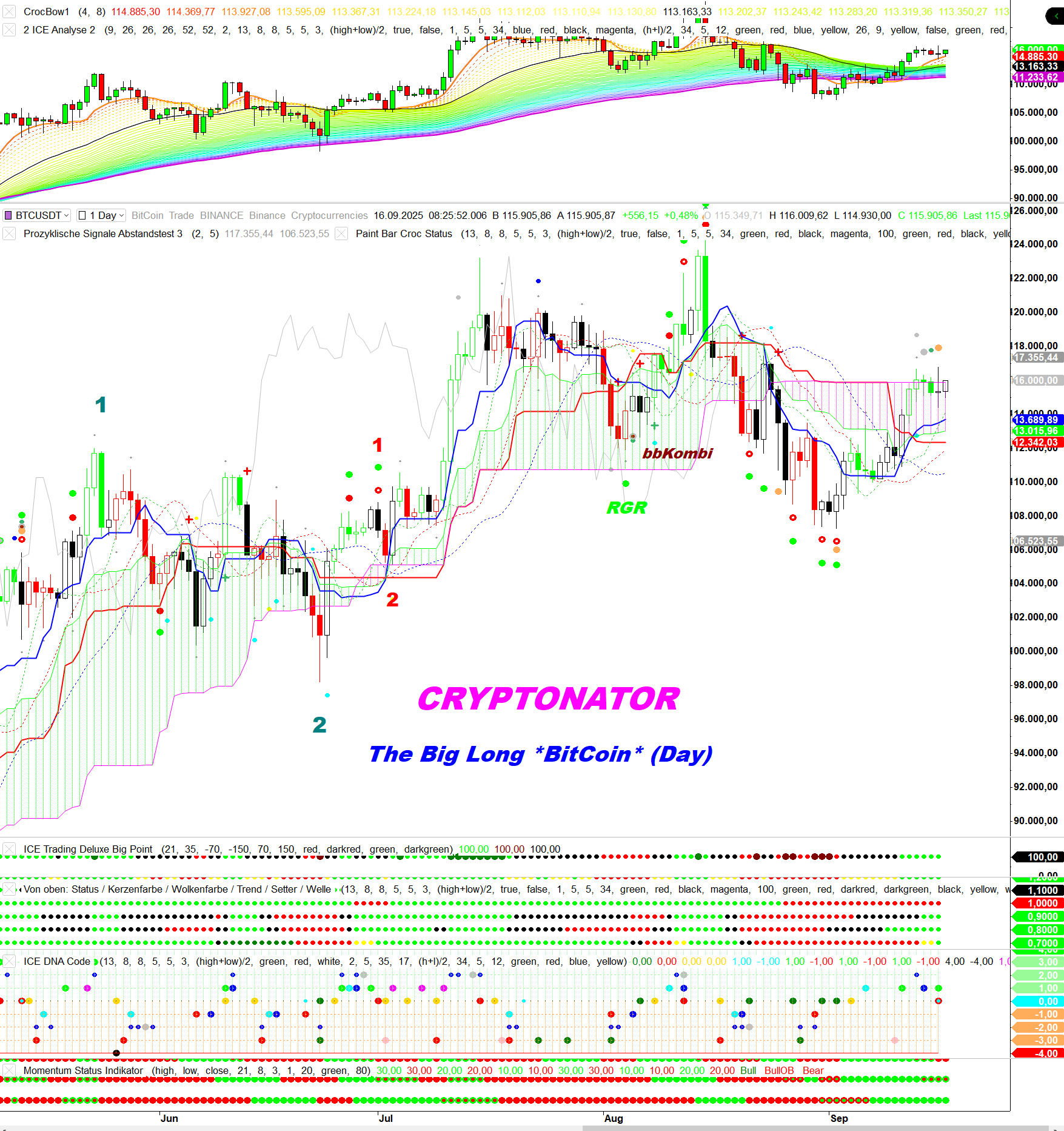
Task: Remove the Momentum Status Indikator panel
Action: [9, 1070]
